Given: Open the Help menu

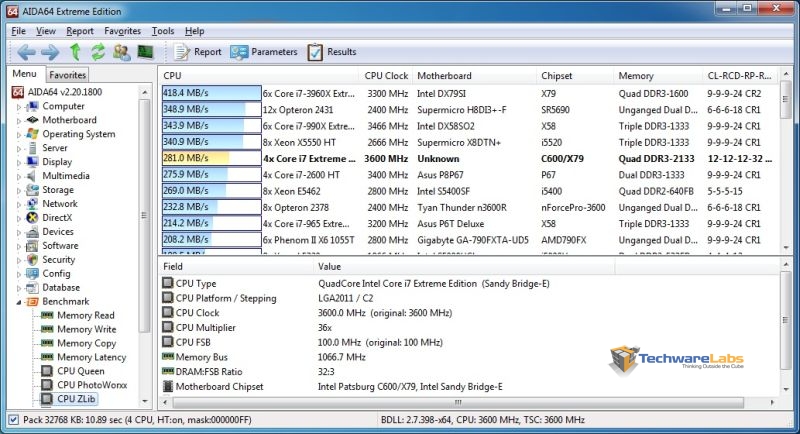Looking at the screenshot, I should (x=194, y=31).
